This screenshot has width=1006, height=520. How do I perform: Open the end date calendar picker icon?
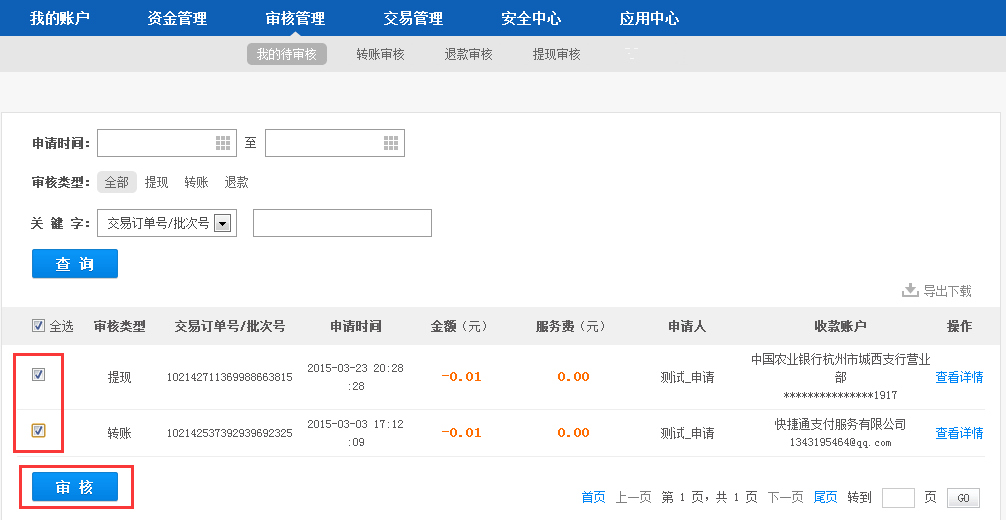(391, 143)
